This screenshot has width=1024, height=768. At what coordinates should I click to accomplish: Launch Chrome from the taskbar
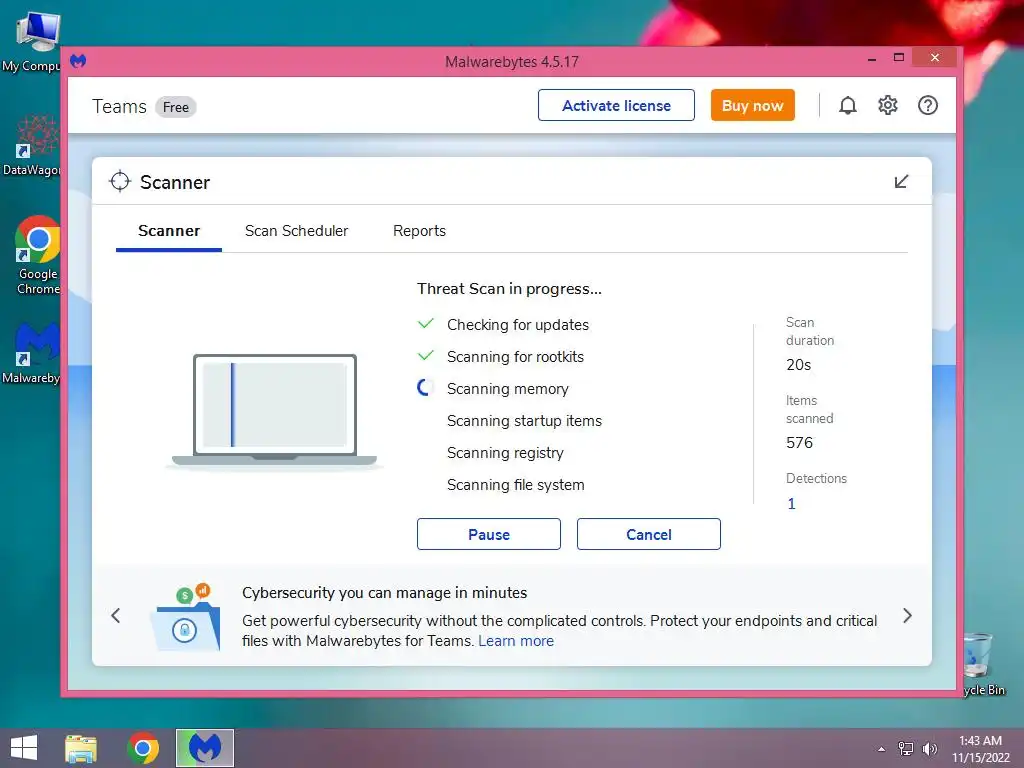click(143, 748)
